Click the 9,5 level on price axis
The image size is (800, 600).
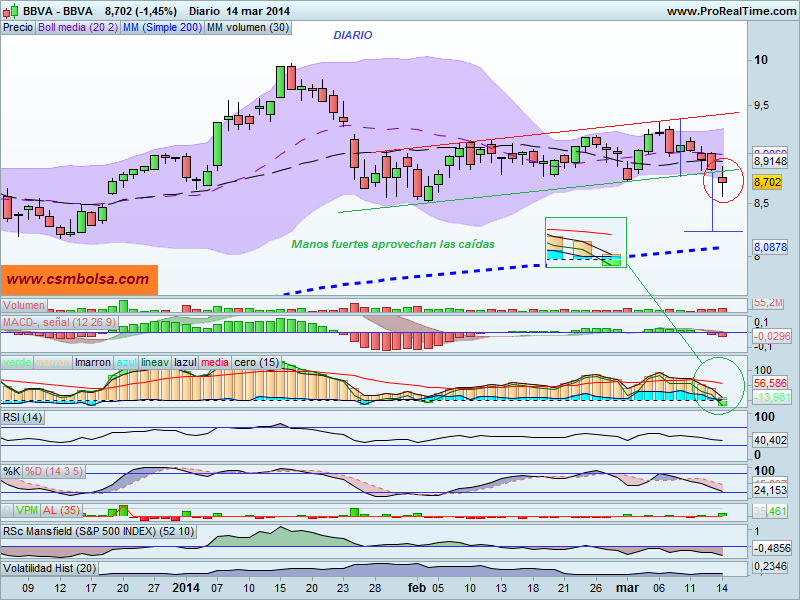(x=762, y=106)
